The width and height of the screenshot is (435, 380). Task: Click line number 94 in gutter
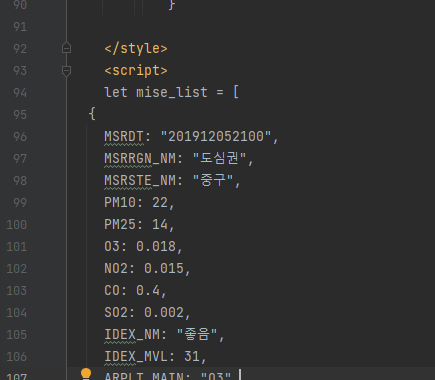[20, 93]
